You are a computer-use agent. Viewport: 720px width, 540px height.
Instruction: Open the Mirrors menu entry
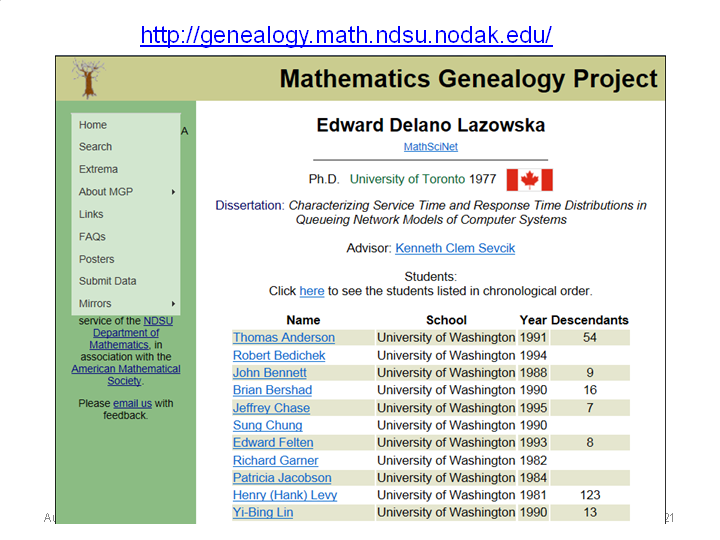pyautogui.click(x=95, y=304)
